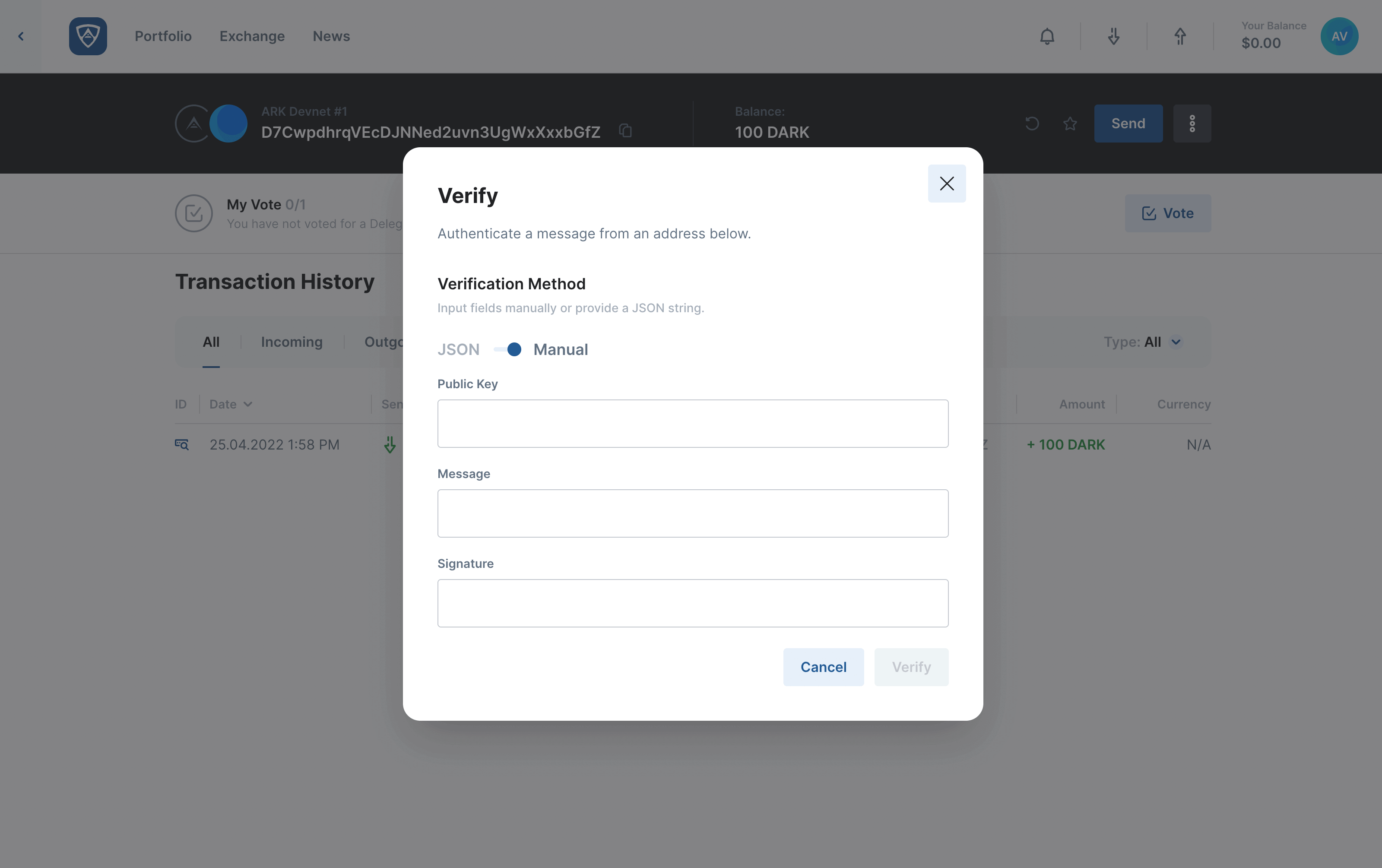Image resolution: width=1382 pixels, height=868 pixels.
Task: Open transaction ID details icon
Action: point(181,445)
